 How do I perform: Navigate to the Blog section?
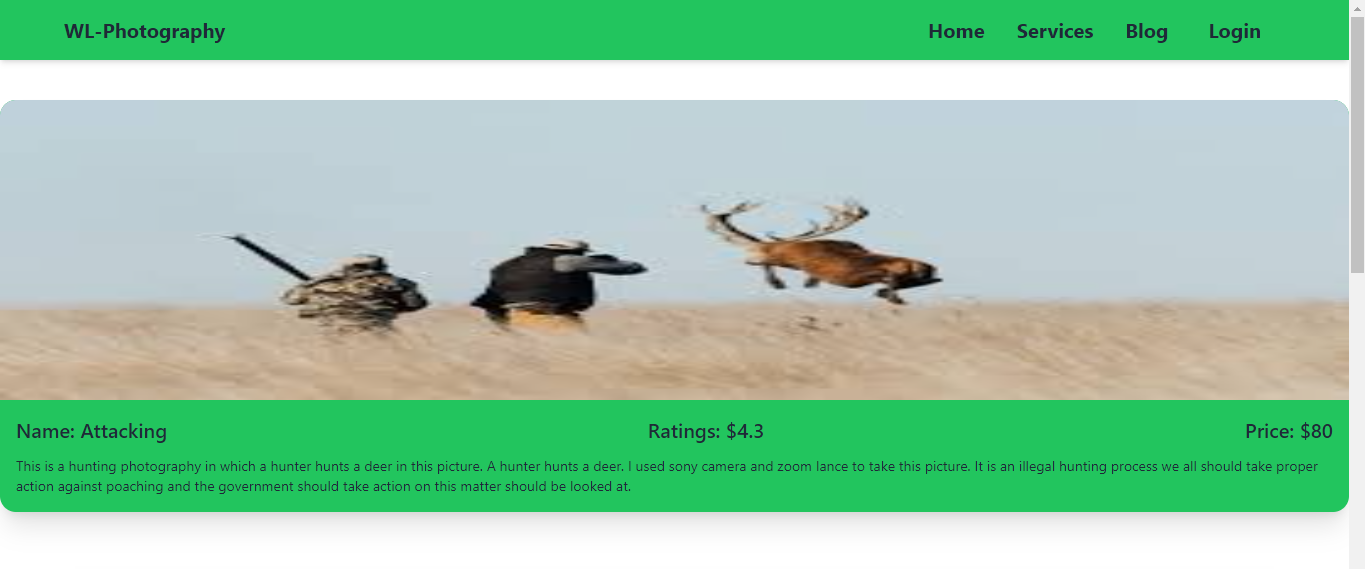1146,31
